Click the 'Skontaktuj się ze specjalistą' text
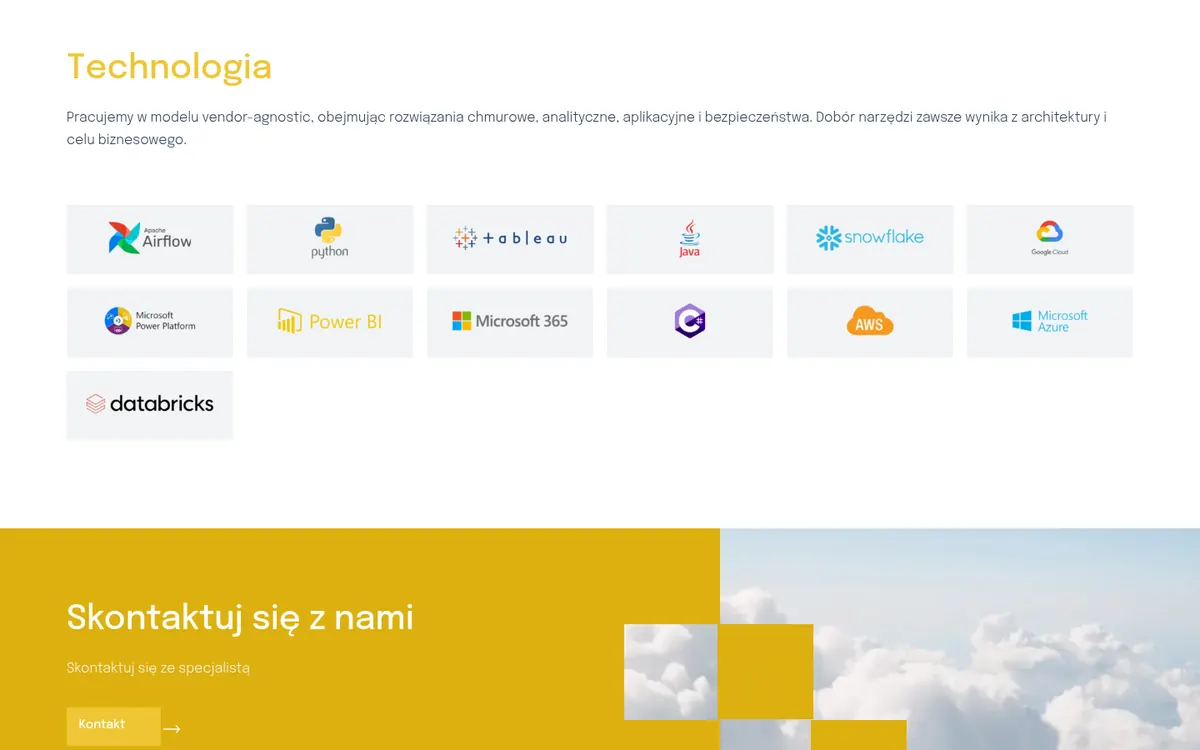This screenshot has height=750, width=1200. point(158,668)
